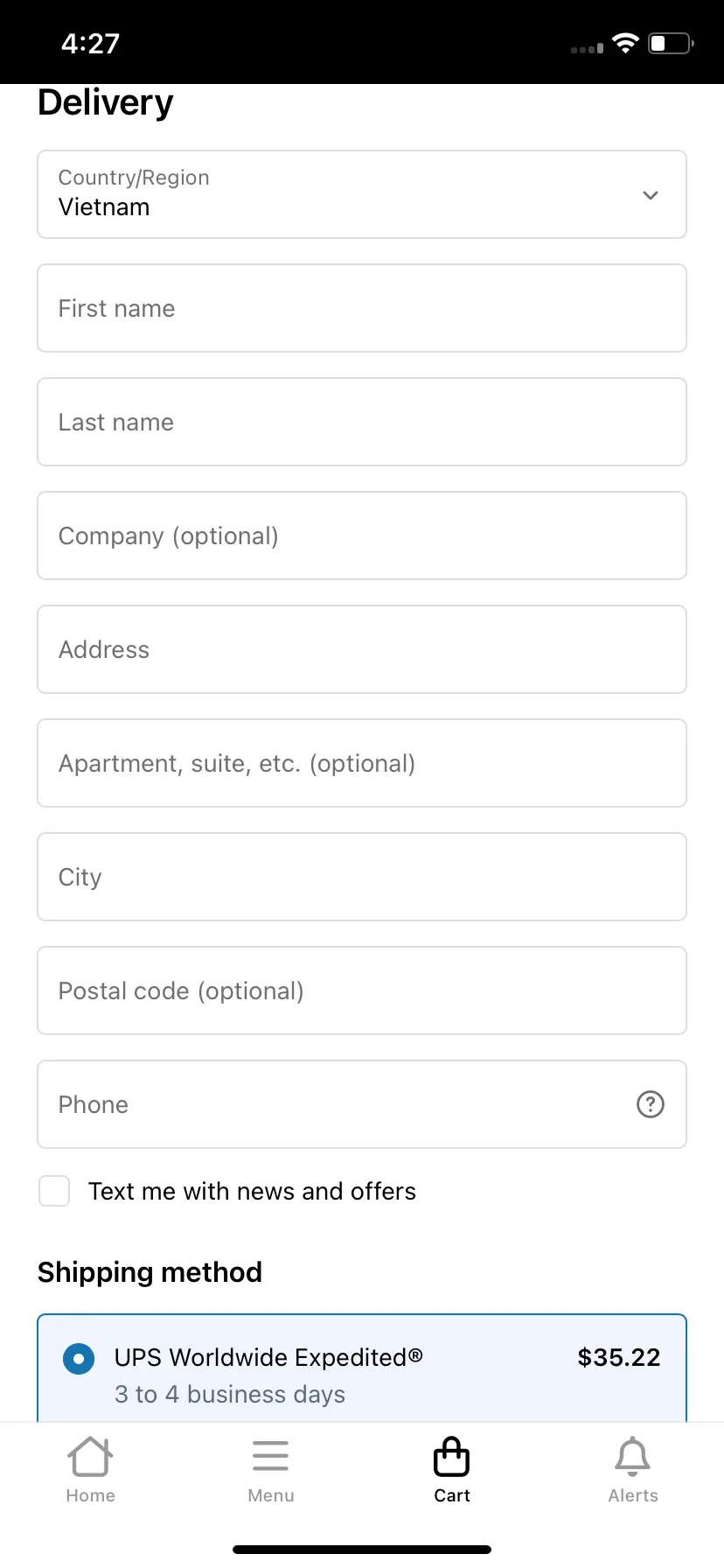
Task: Select UPS Worldwide Expedited radio button
Action: 79,1359
